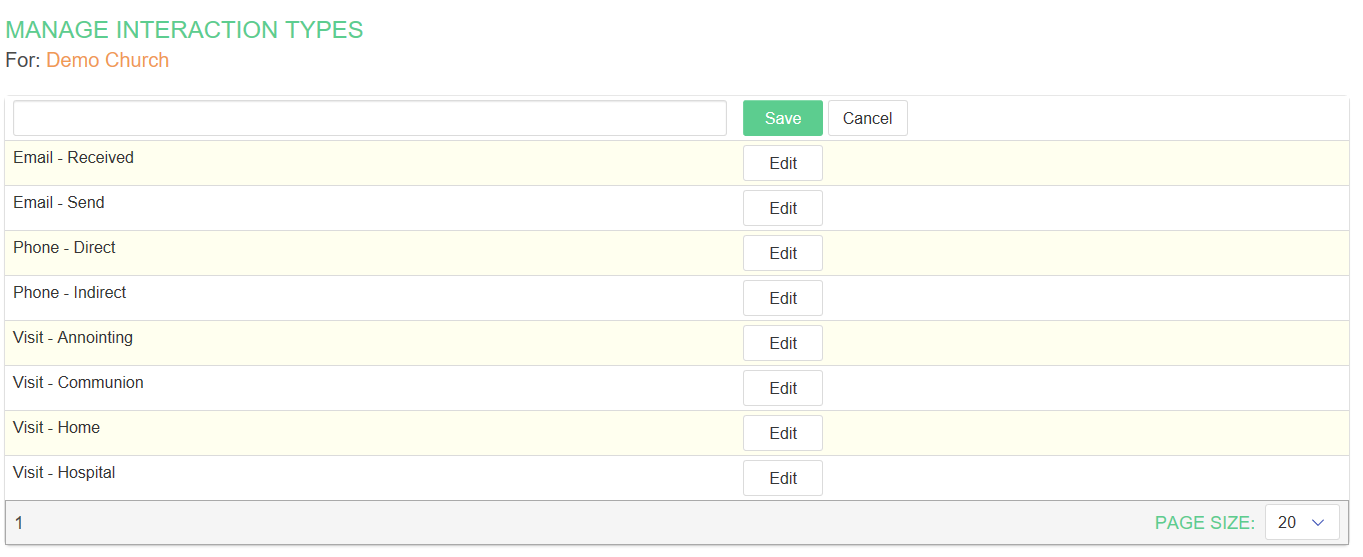The height and width of the screenshot is (557, 1363).
Task: Edit the Phone - Direct type
Action: 782,253
